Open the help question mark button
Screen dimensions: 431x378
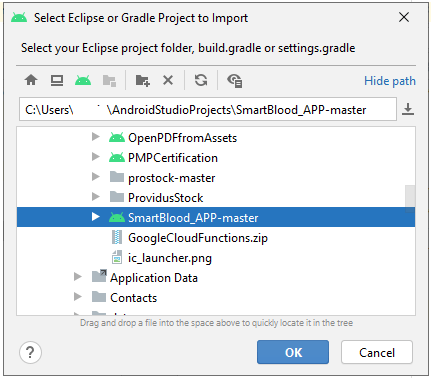[30, 352]
